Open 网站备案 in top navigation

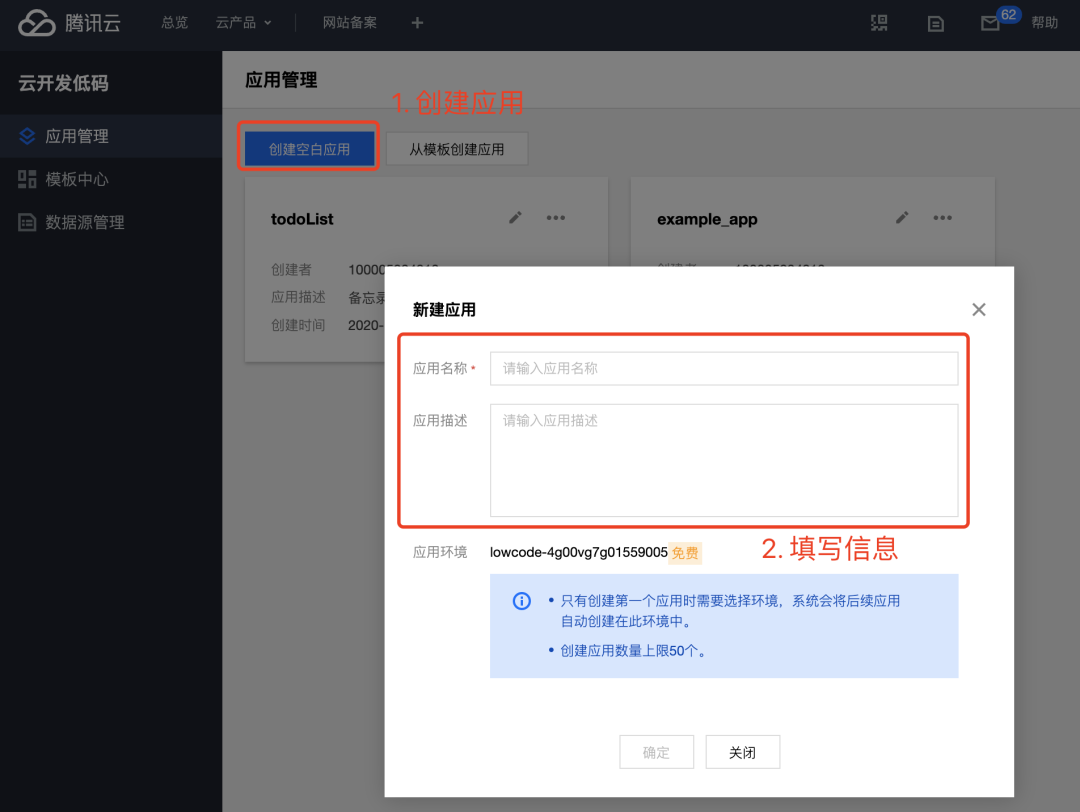pyautogui.click(x=350, y=23)
